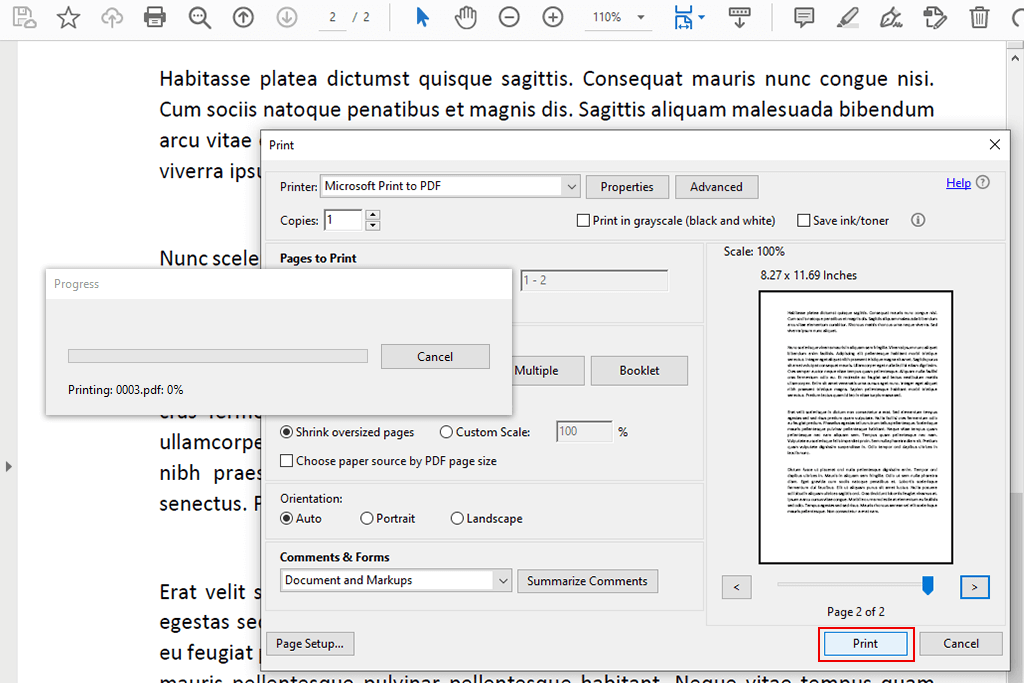This screenshot has height=683, width=1024.
Task: Click the Print button
Action: (865, 644)
